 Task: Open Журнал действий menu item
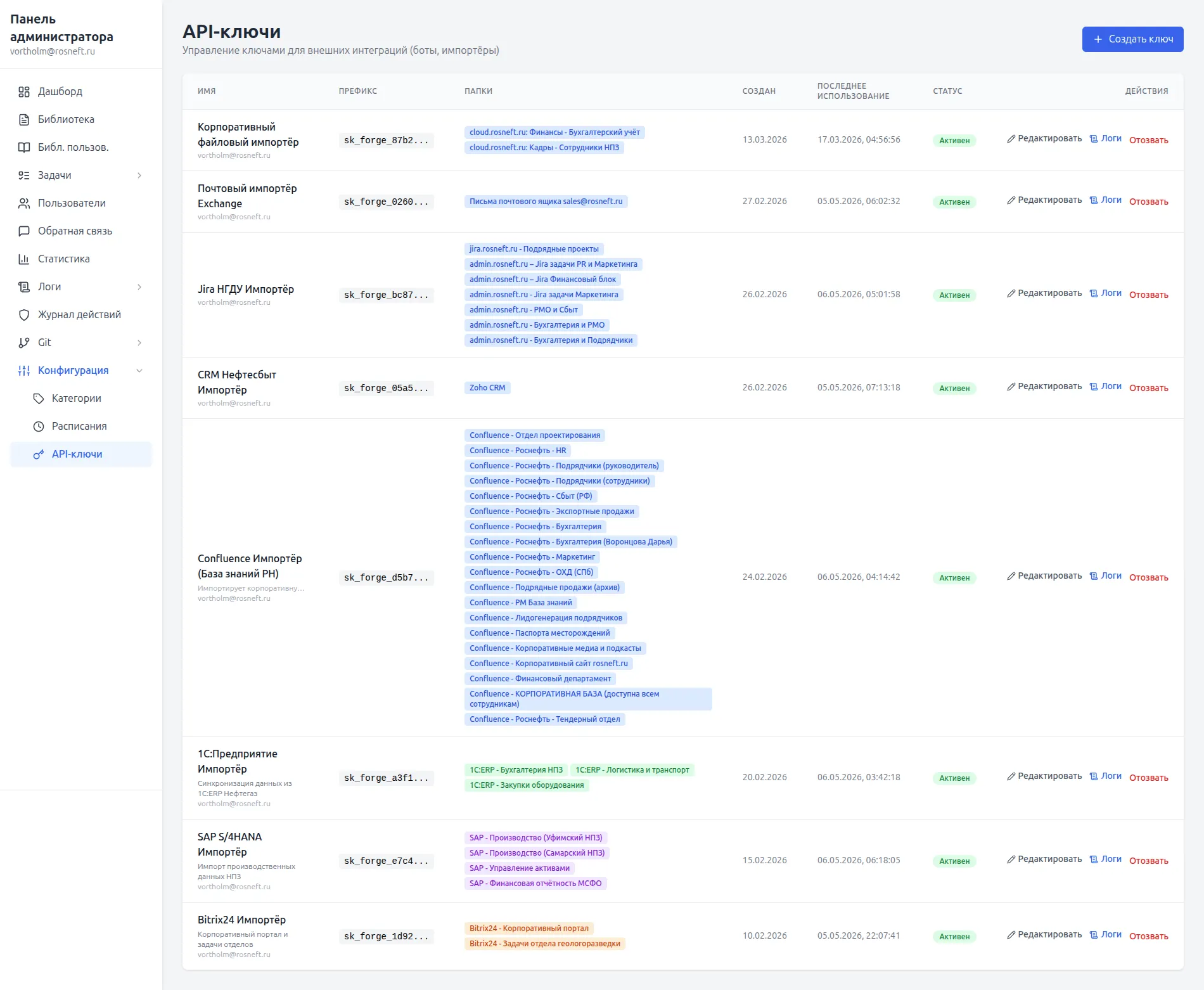[81, 315]
